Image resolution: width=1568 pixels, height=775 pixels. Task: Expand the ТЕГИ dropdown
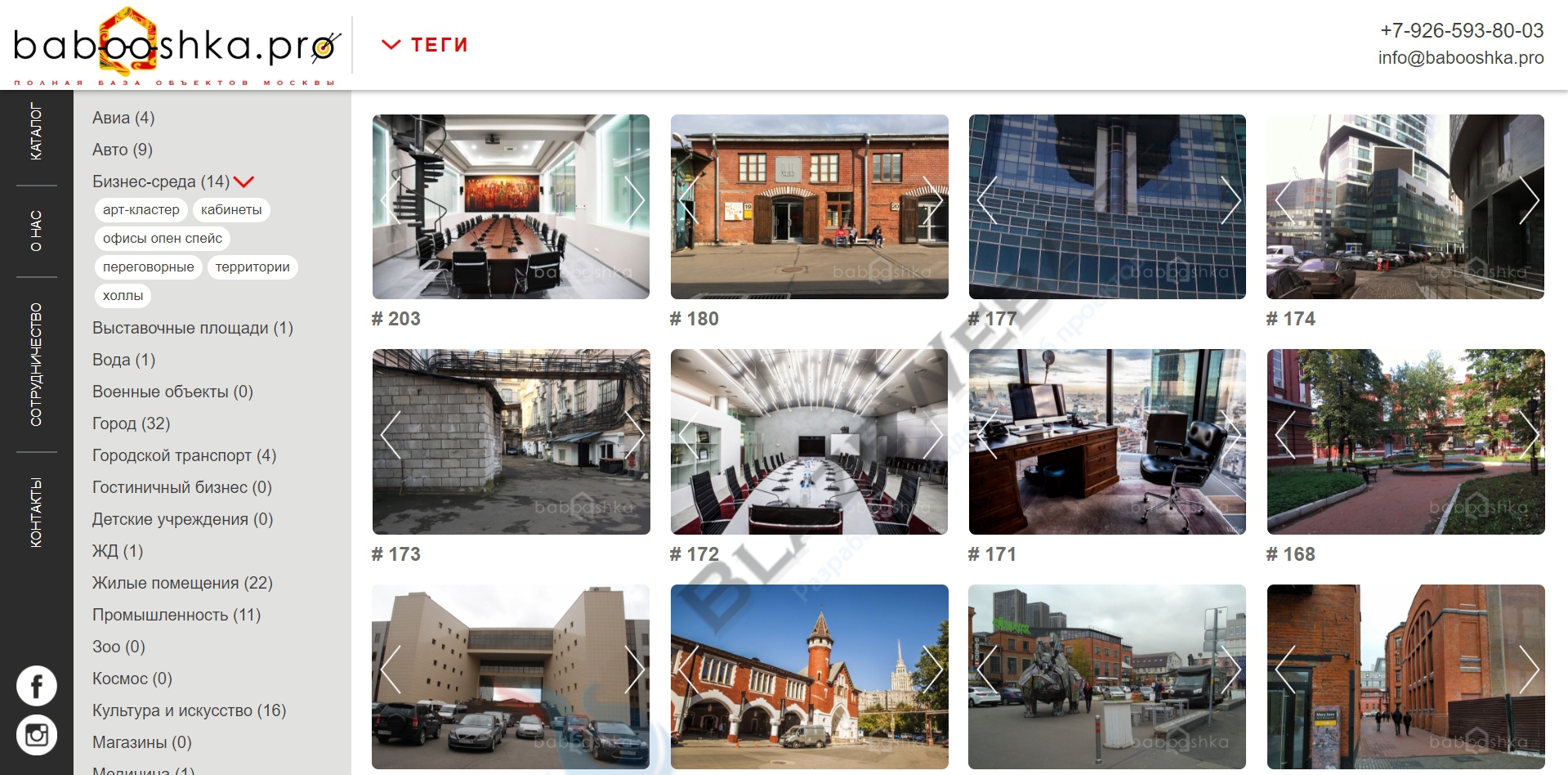click(425, 45)
